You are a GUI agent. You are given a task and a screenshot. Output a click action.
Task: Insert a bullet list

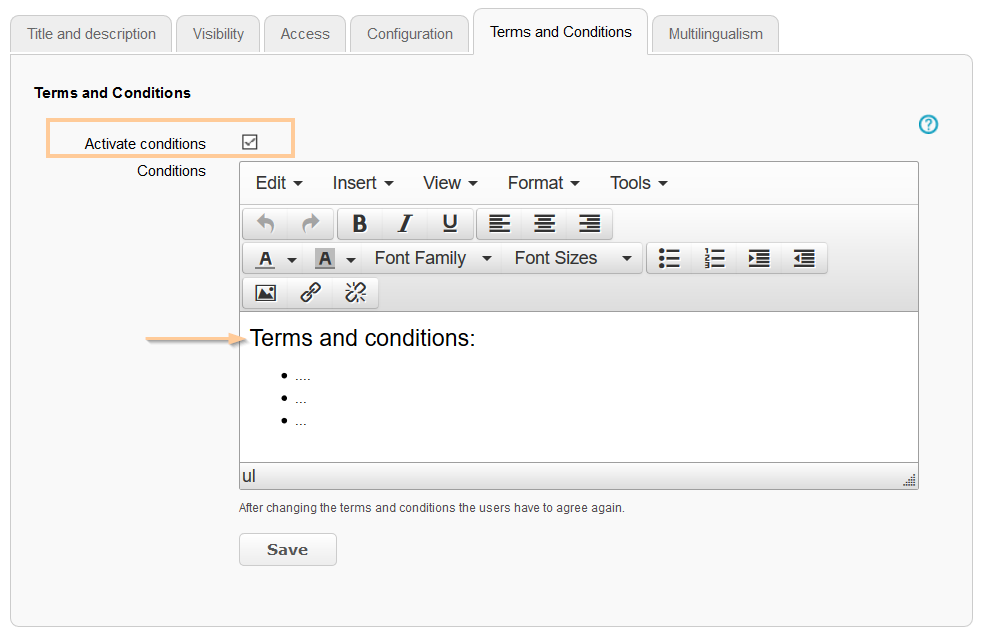coord(669,258)
